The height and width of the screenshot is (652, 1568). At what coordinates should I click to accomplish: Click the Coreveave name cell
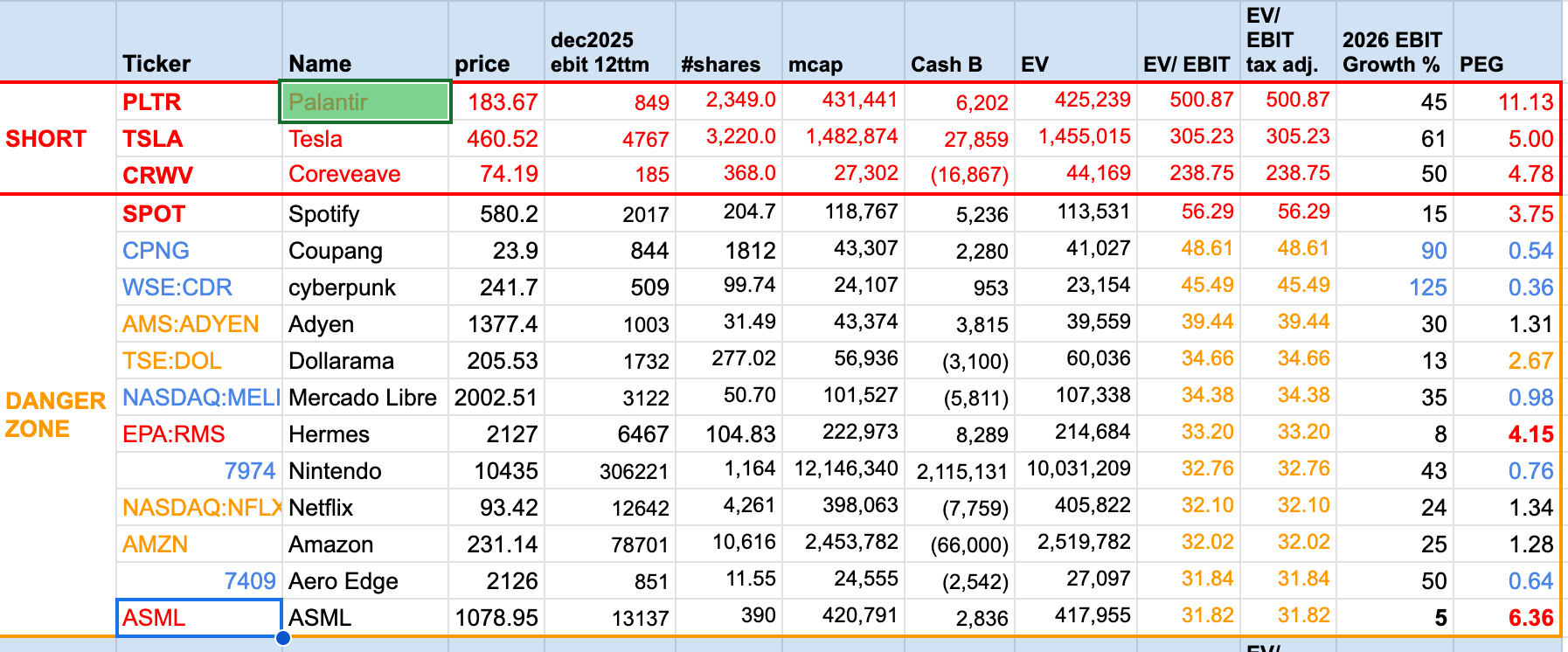365,175
